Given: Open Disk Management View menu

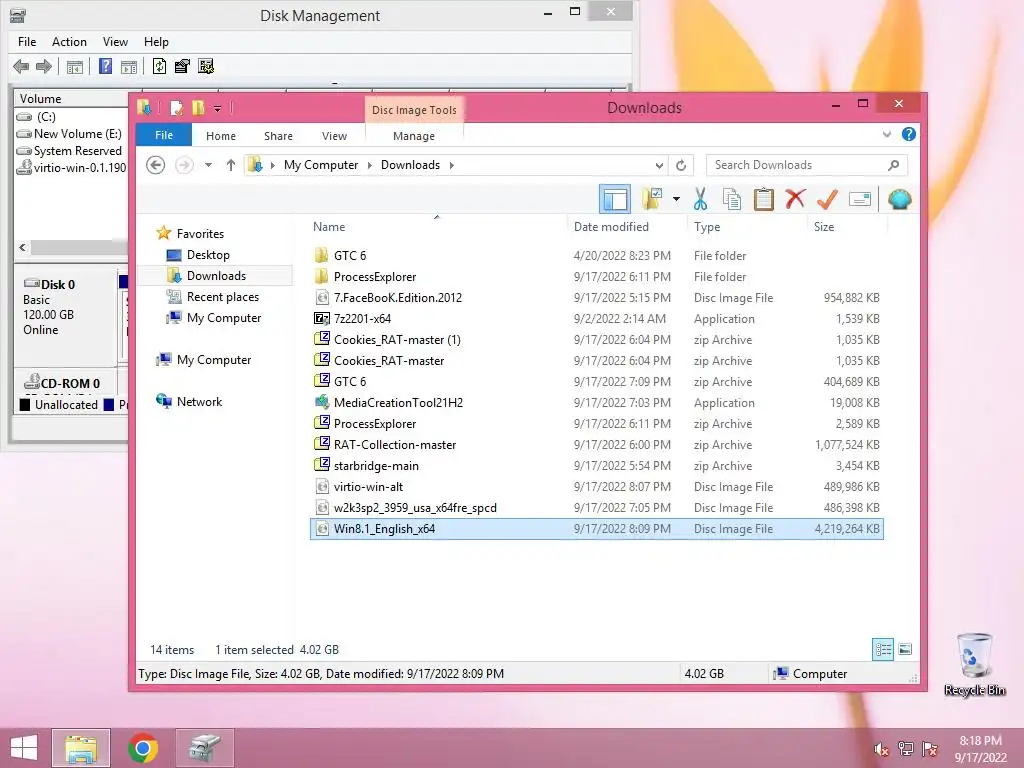Looking at the screenshot, I should (x=115, y=42).
